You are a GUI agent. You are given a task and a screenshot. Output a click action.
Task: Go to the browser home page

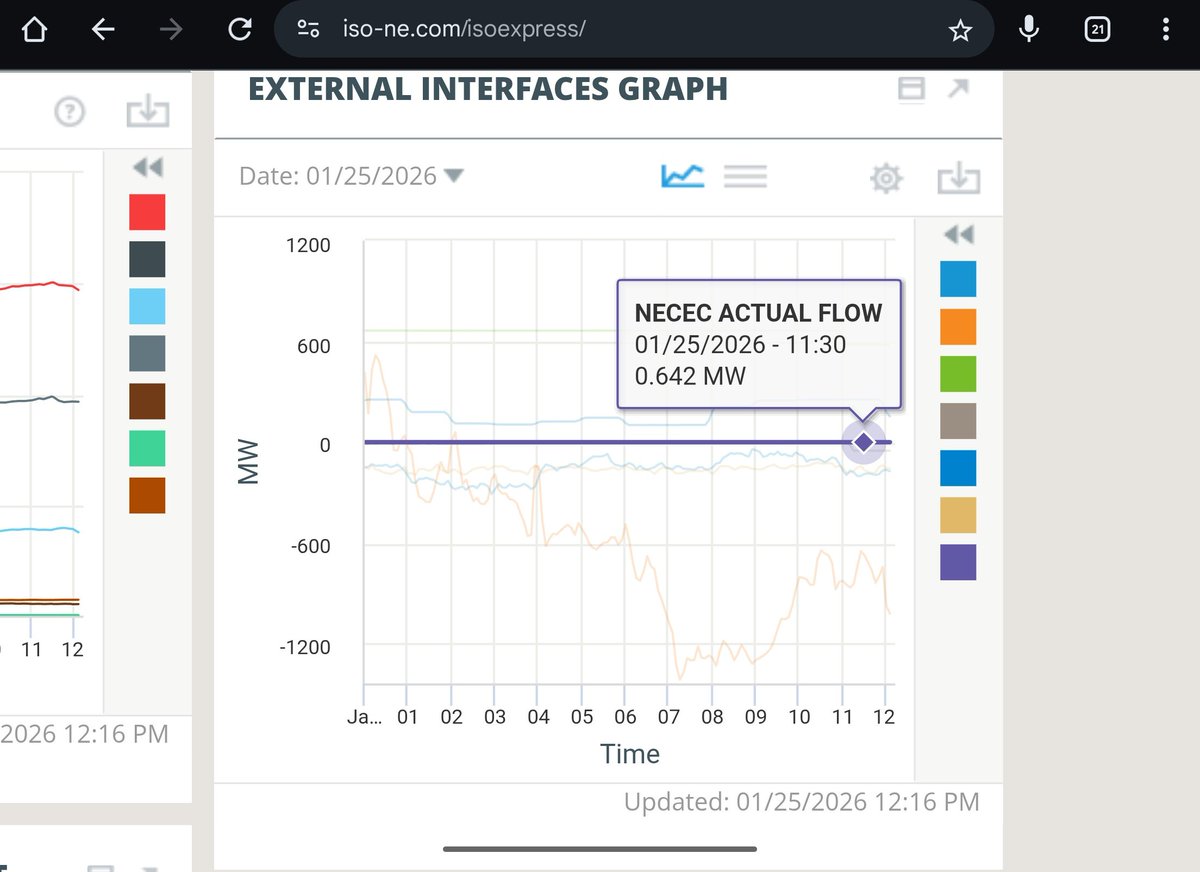point(34,29)
